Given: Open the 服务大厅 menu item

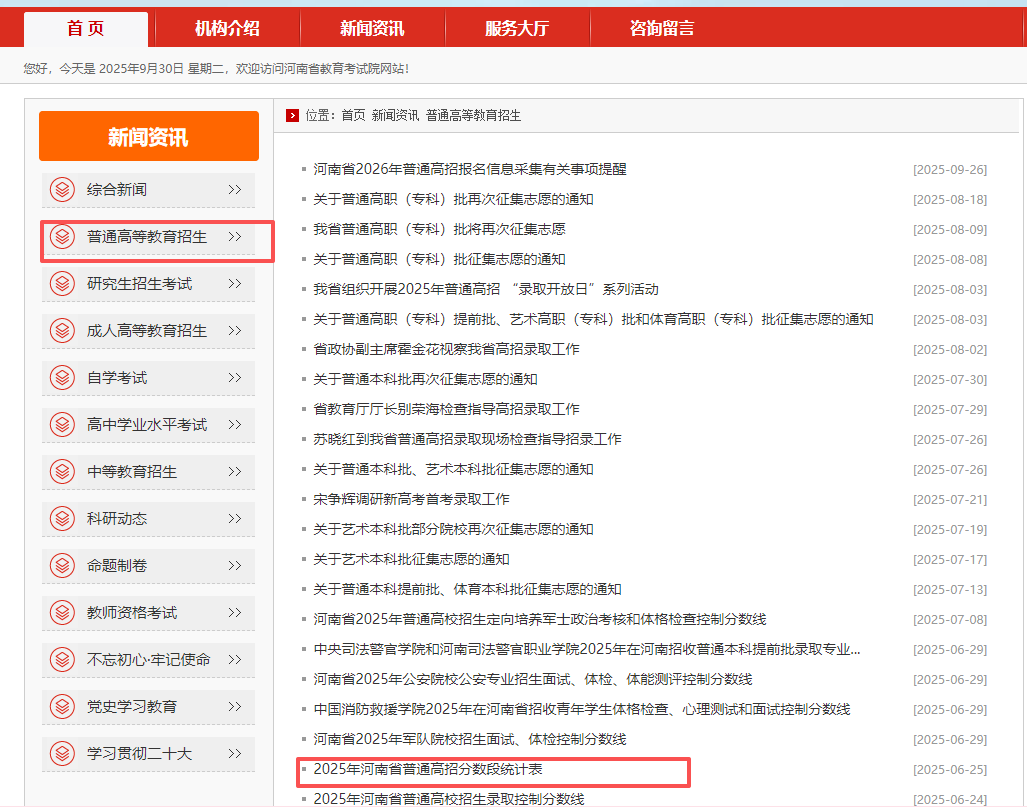Looking at the screenshot, I should (x=516, y=27).
